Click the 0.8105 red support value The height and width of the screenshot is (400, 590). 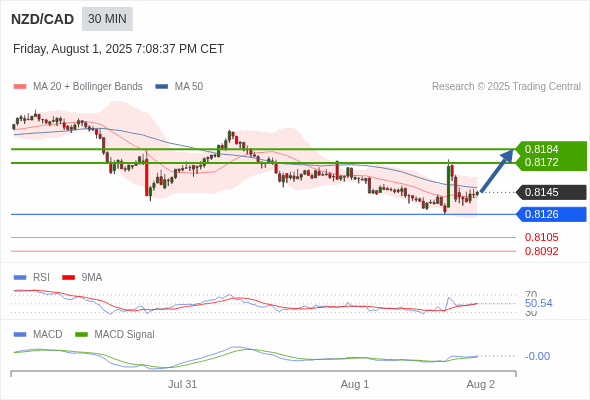click(541, 237)
